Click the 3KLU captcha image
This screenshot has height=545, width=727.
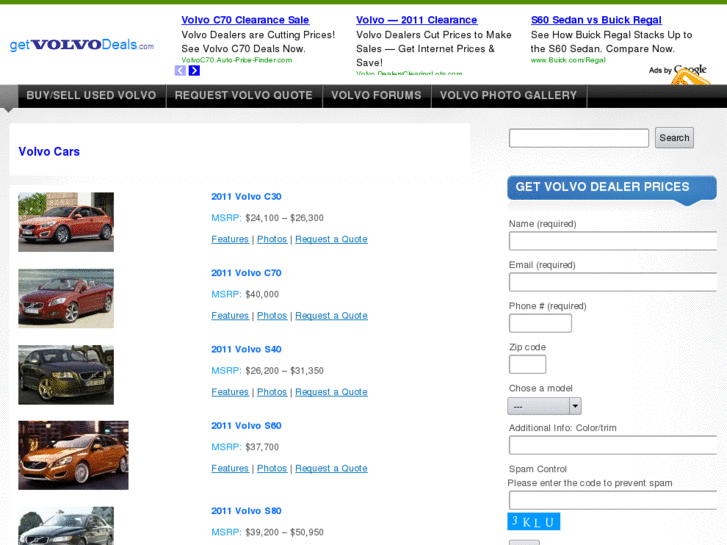[x=534, y=521]
